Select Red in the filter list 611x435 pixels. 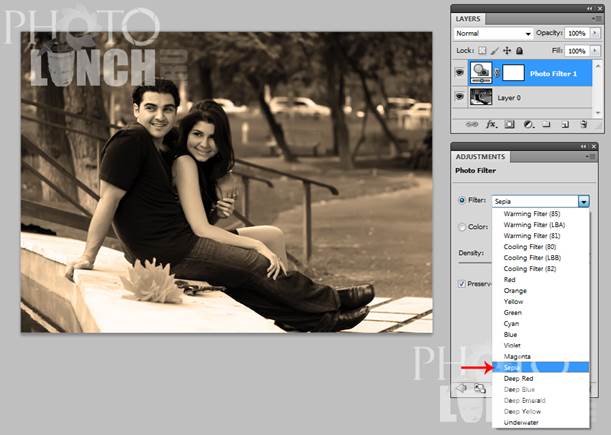[x=540, y=280]
